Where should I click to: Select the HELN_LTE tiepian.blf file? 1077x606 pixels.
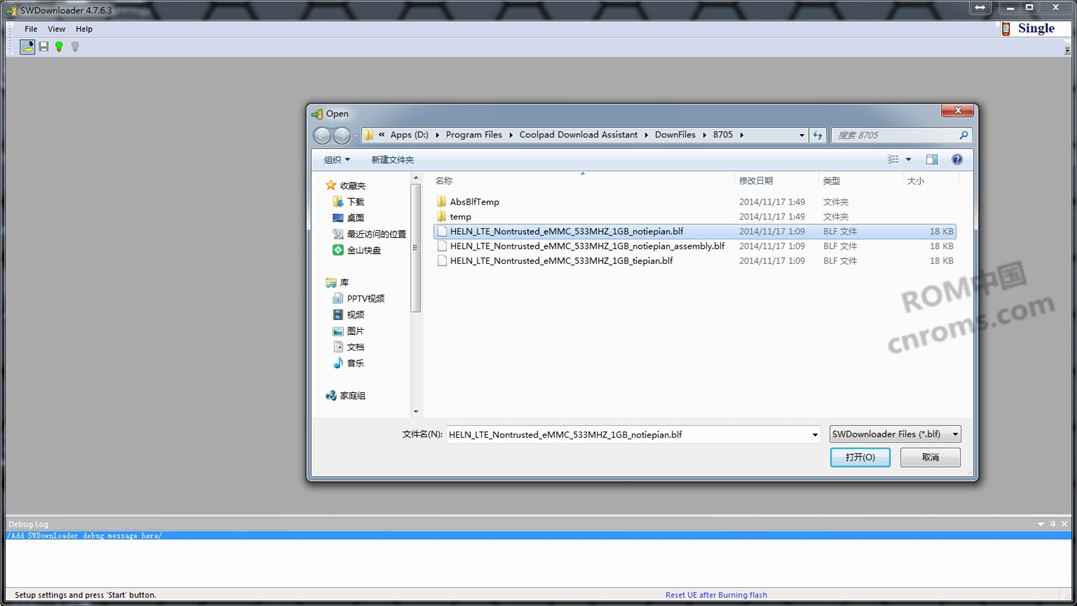pos(561,261)
